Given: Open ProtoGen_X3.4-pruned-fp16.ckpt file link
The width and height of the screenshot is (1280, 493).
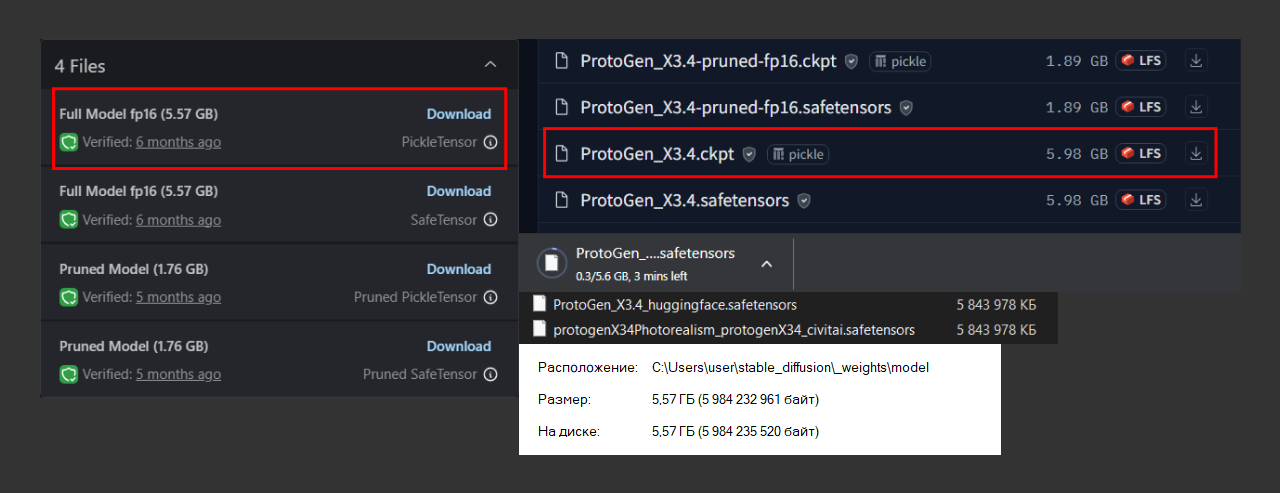Looking at the screenshot, I should click(x=708, y=61).
